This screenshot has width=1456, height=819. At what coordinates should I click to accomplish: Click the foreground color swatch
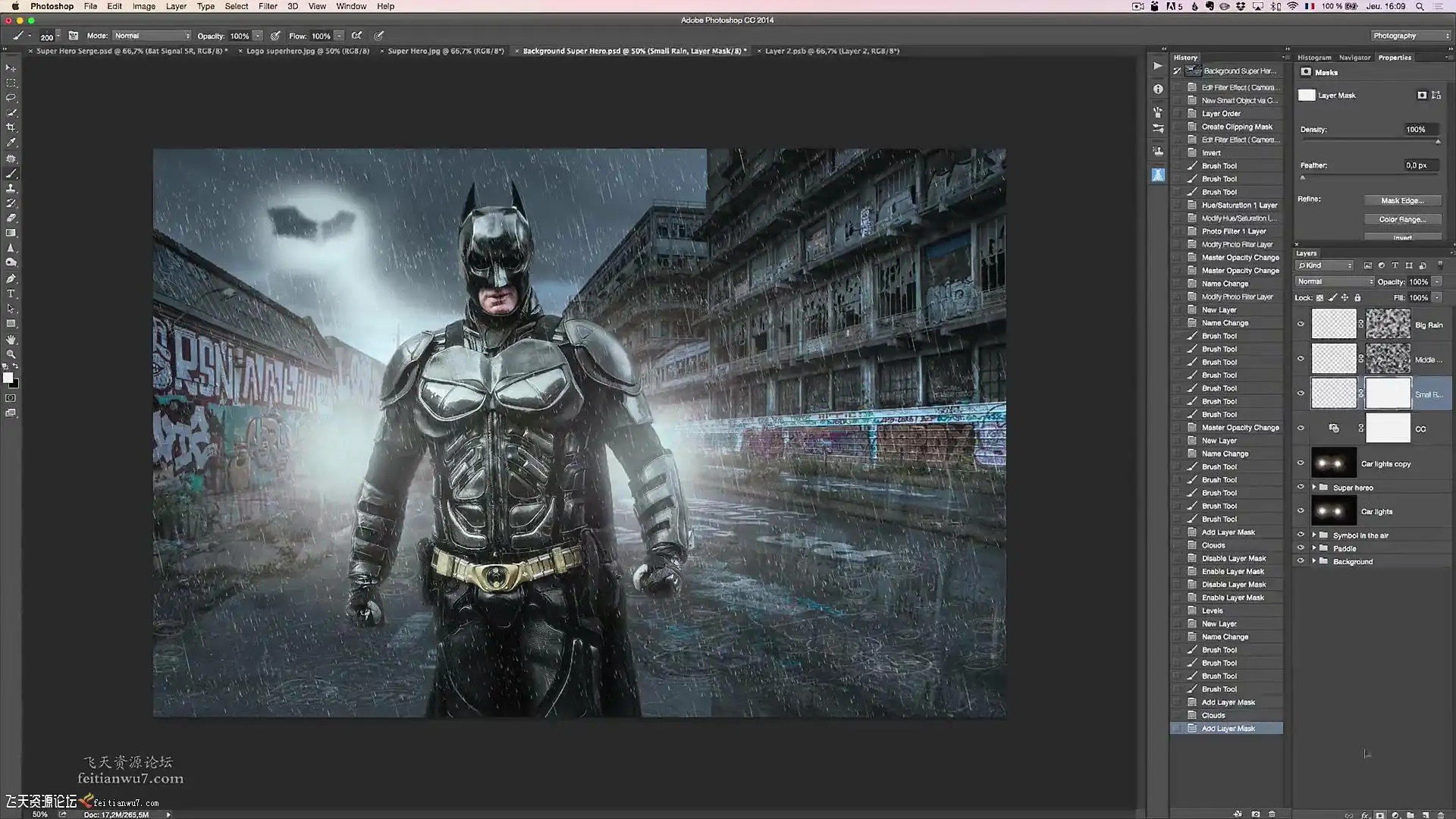coord(8,378)
